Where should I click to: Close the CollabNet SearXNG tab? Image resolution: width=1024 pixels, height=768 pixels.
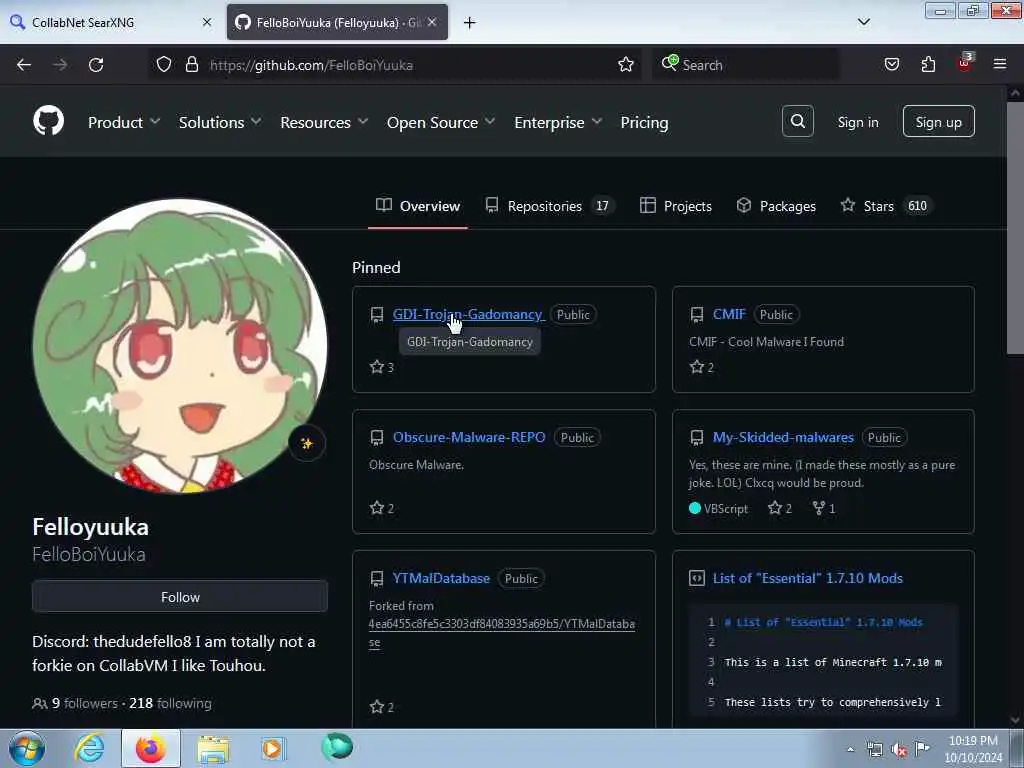point(207,22)
